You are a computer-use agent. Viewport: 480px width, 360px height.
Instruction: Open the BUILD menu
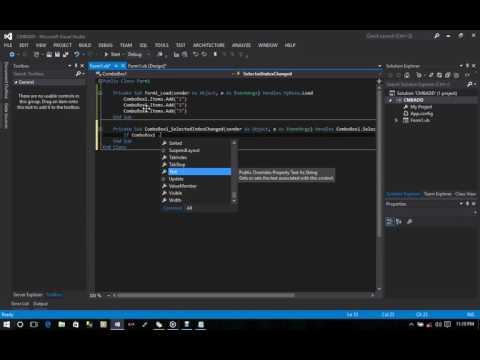(x=85, y=45)
